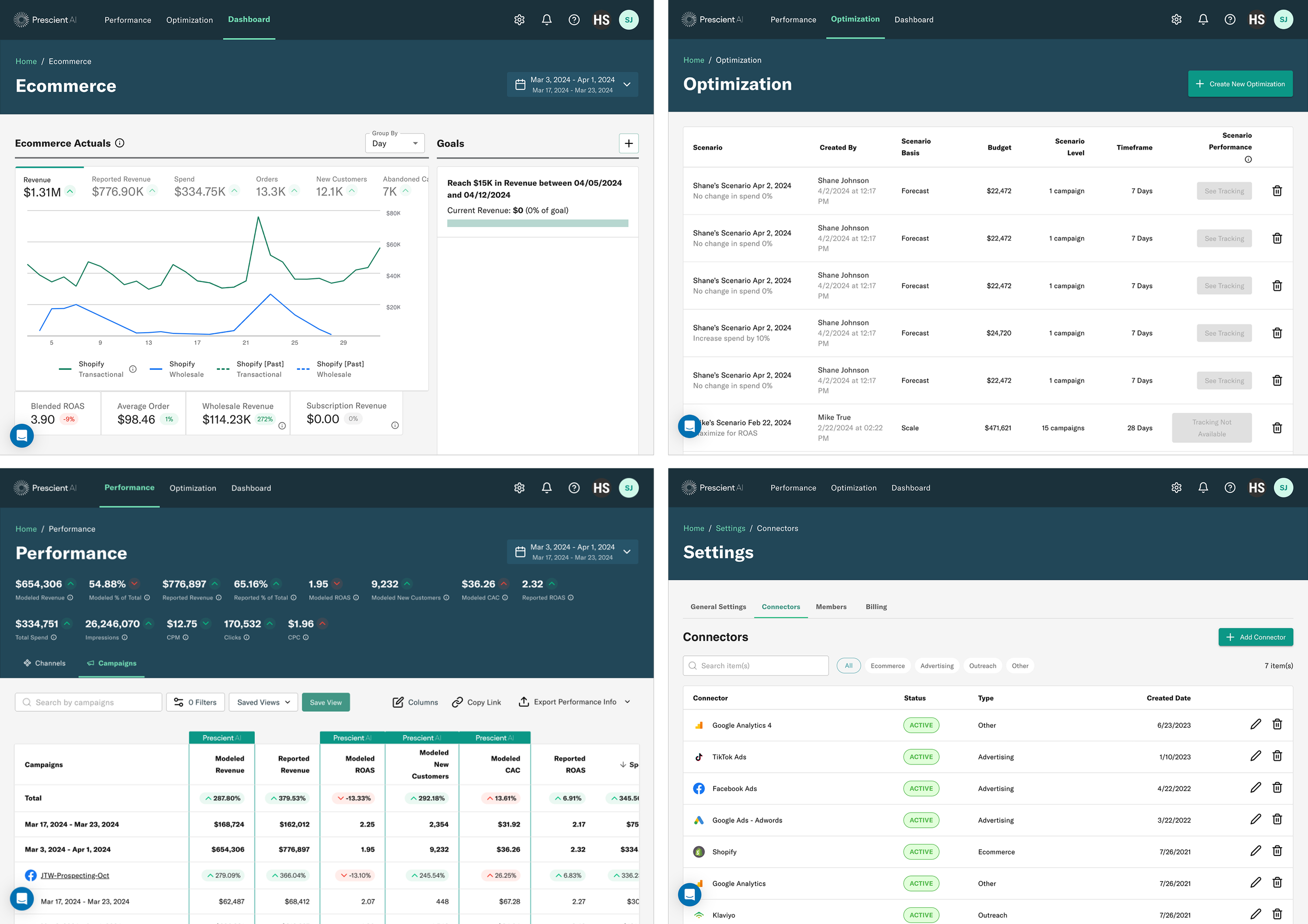Show Ecommerce Actuals info tooltip icon
This screenshot has width=1308, height=924.
pyautogui.click(x=120, y=143)
